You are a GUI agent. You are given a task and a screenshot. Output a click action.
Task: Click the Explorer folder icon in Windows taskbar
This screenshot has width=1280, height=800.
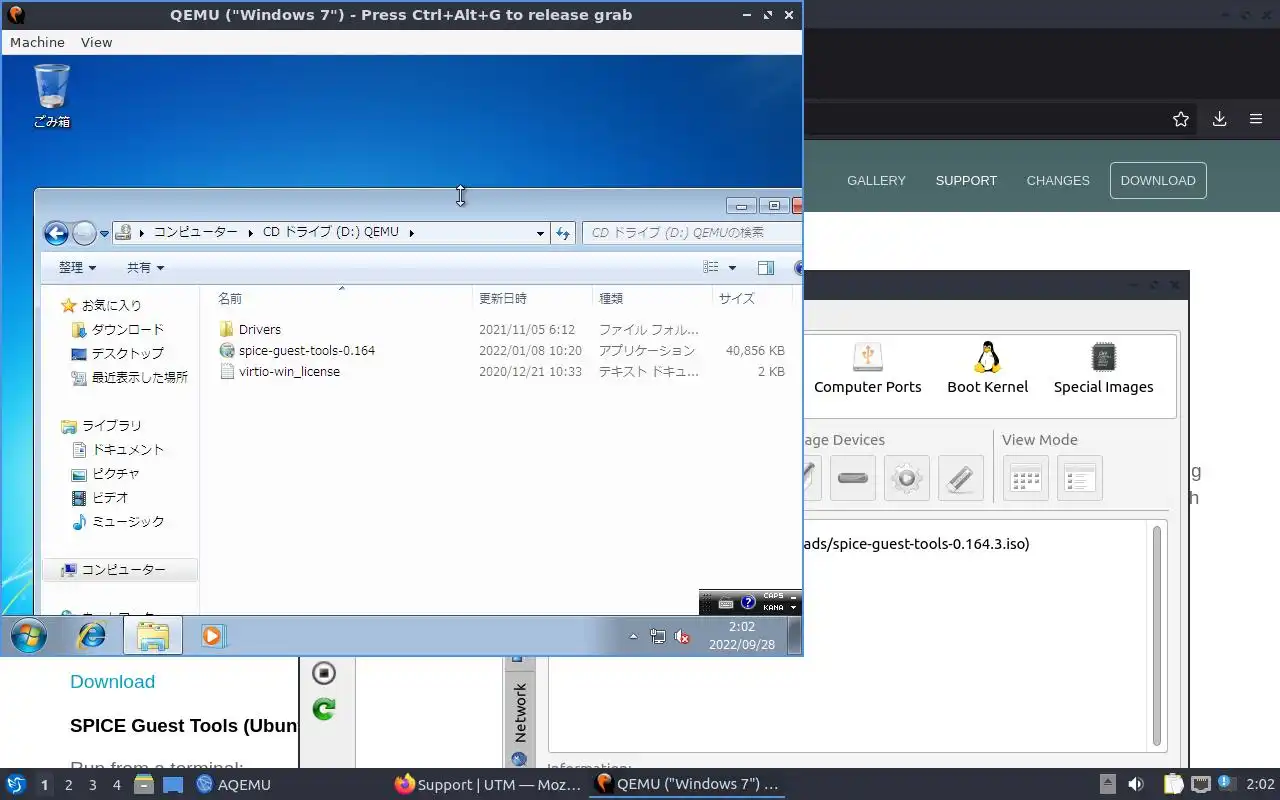[153, 635]
